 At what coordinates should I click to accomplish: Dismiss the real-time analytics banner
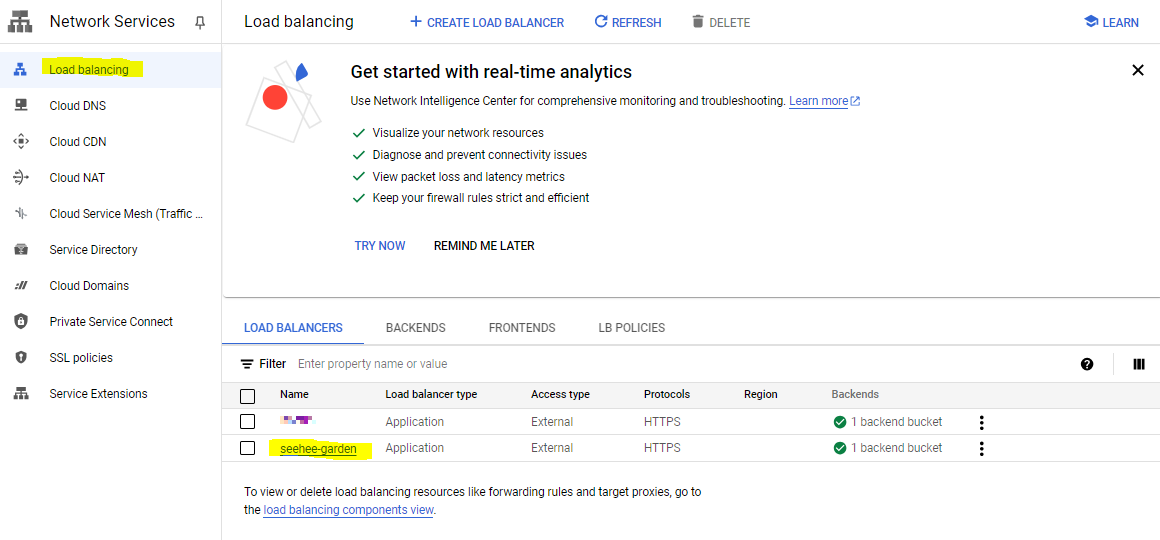[x=1138, y=70]
